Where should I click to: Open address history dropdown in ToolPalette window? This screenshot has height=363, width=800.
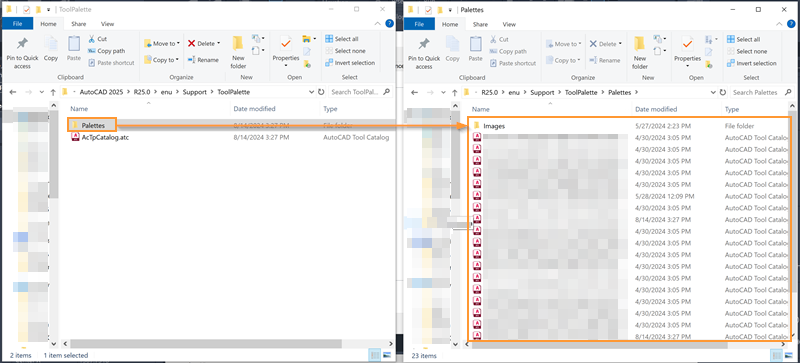312,92
